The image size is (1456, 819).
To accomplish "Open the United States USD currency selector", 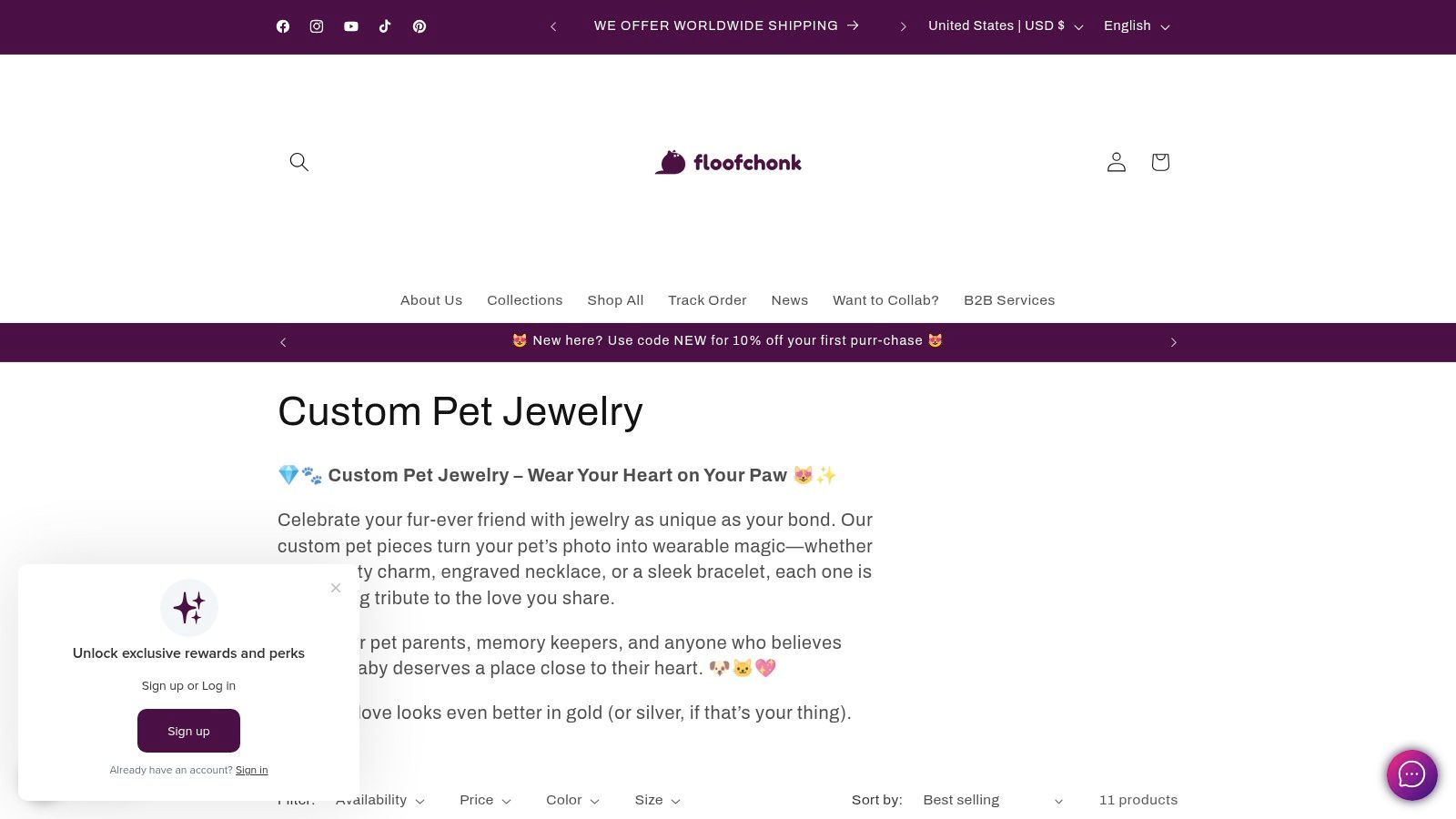I will point(1004,26).
